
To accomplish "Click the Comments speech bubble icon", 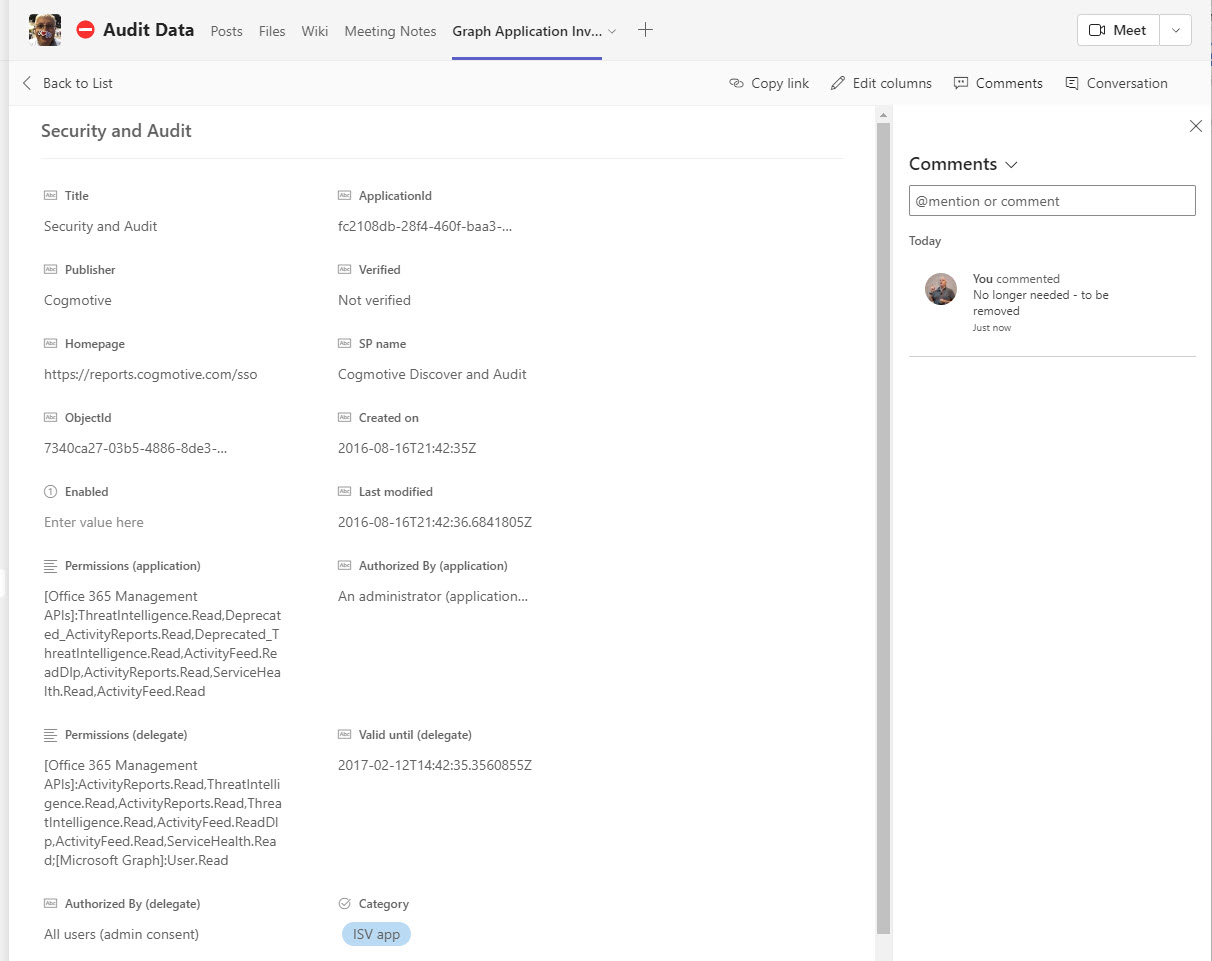I will [961, 83].
